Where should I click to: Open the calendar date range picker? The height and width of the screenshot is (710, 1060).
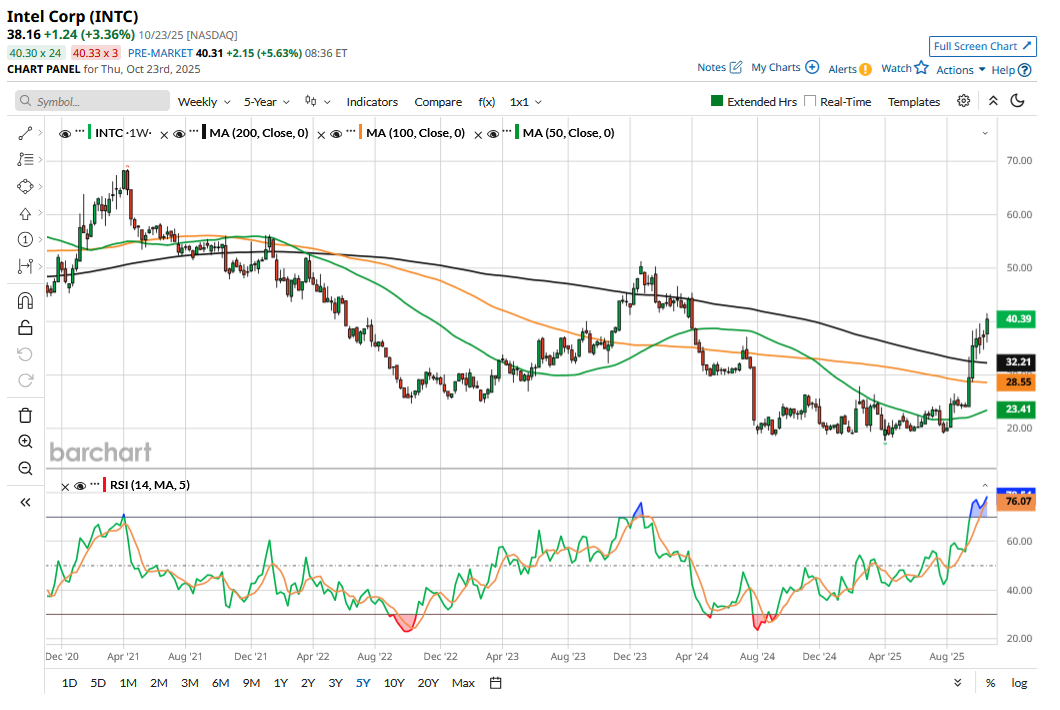coord(495,683)
